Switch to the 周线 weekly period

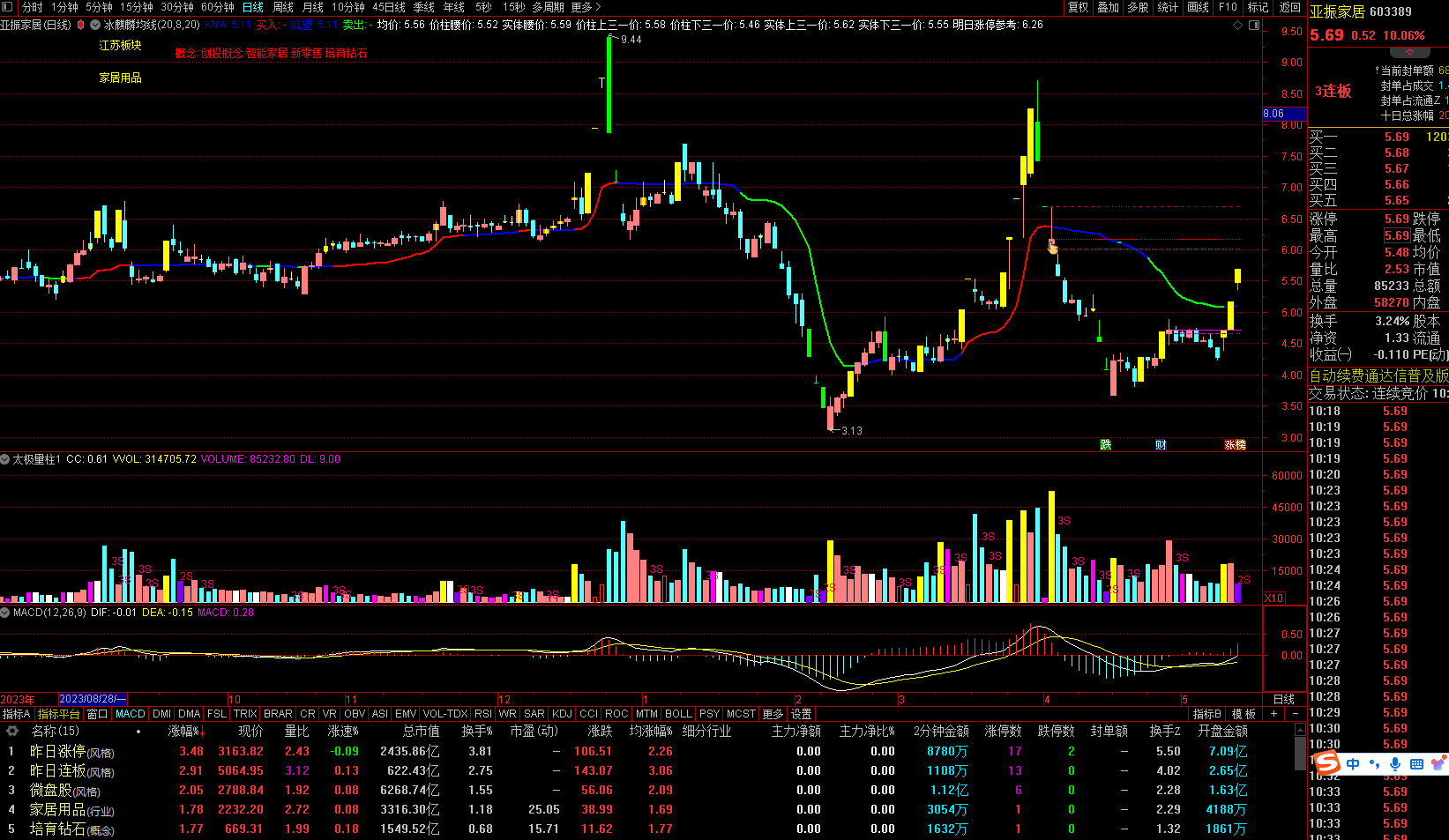click(x=283, y=7)
